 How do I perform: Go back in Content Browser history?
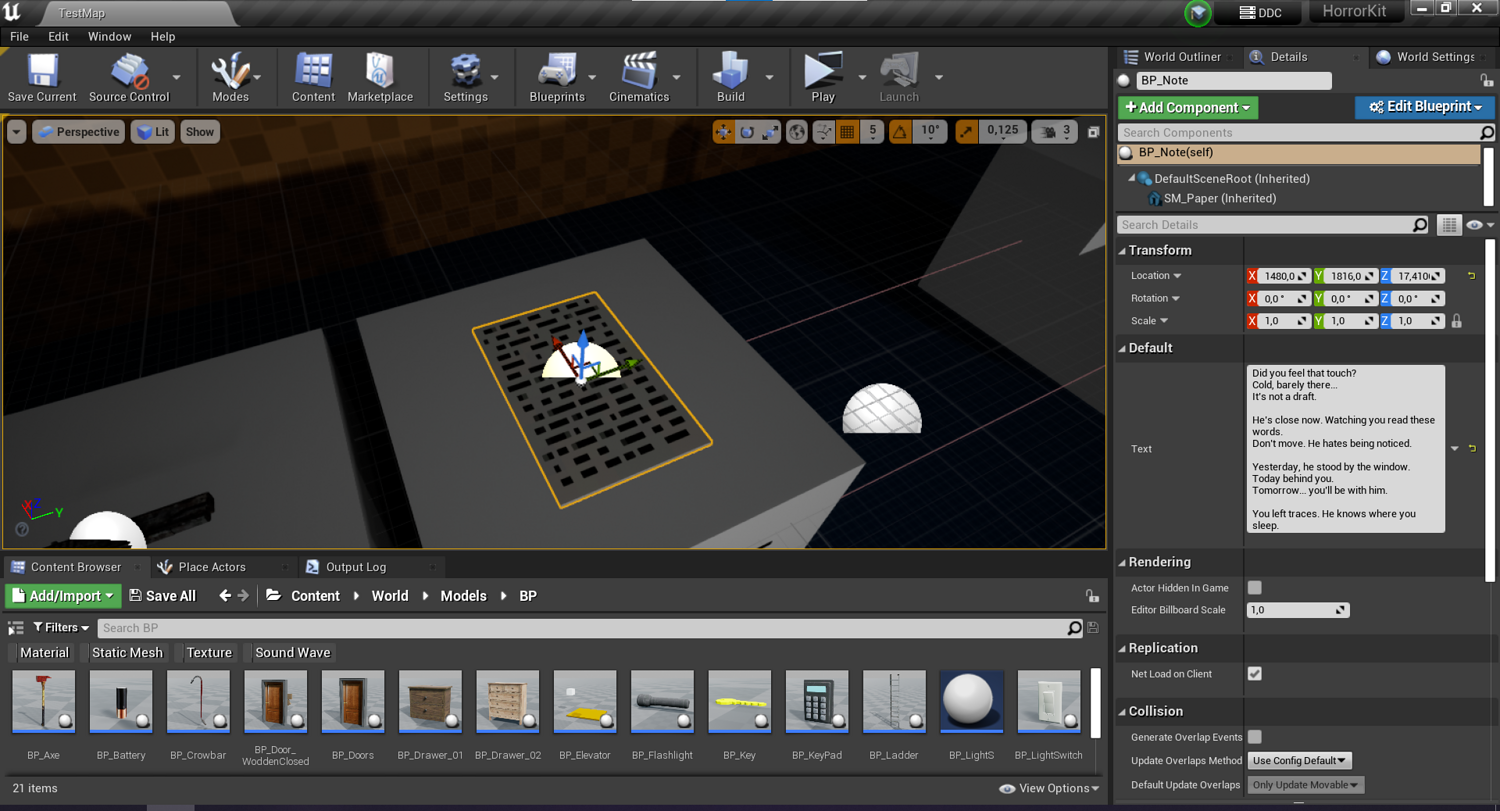tap(225, 596)
